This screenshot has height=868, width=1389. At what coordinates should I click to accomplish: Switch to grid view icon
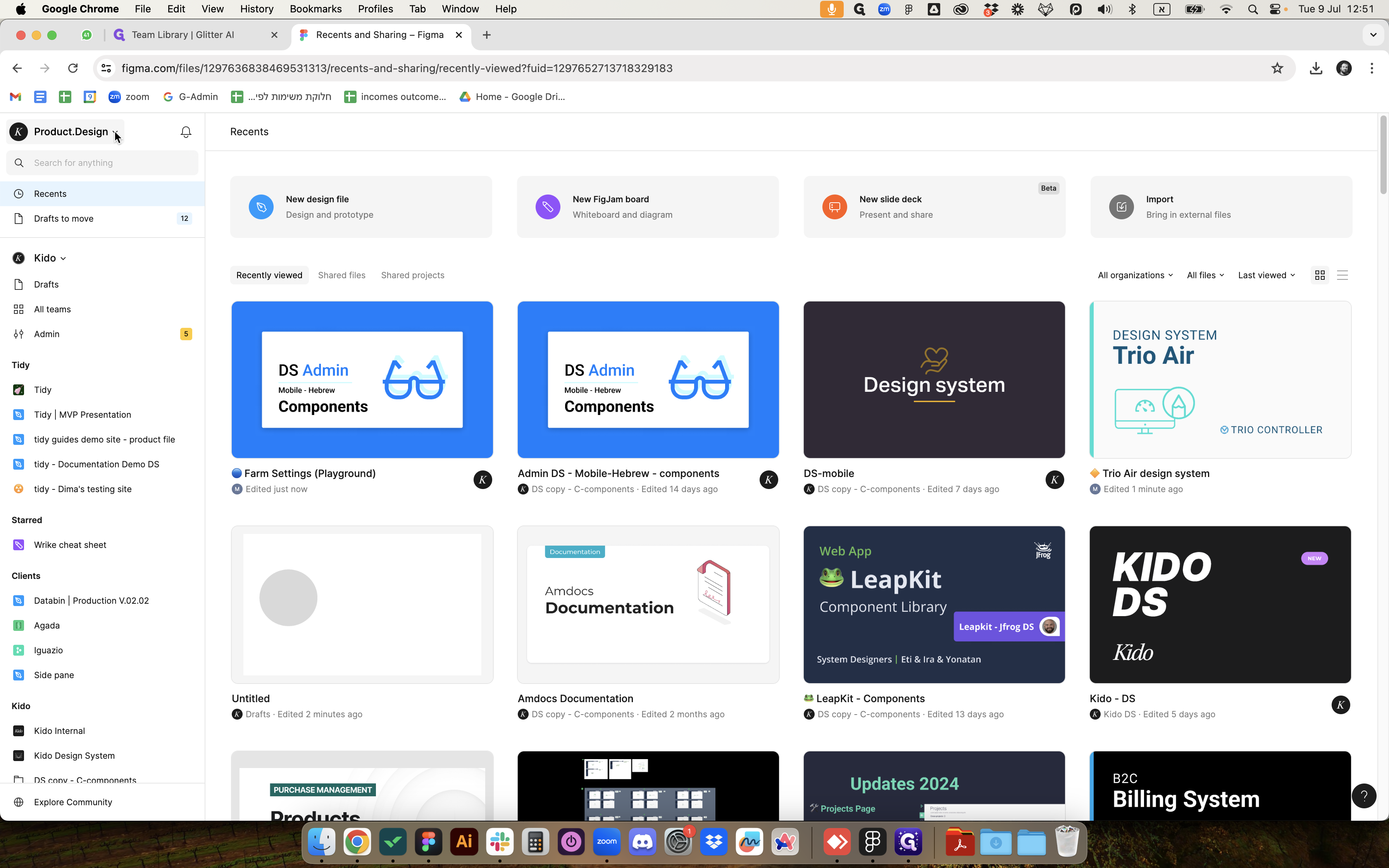click(x=1320, y=275)
